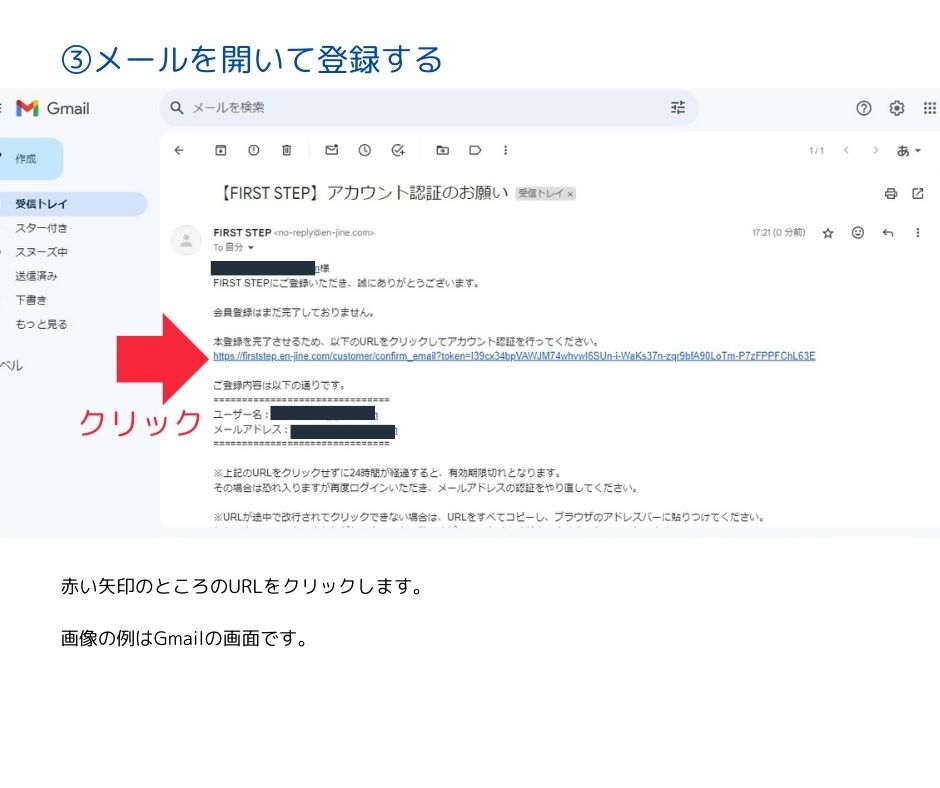940x788 pixels.
Task: Expand the もっと見る sidebar section
Action: tap(41, 324)
